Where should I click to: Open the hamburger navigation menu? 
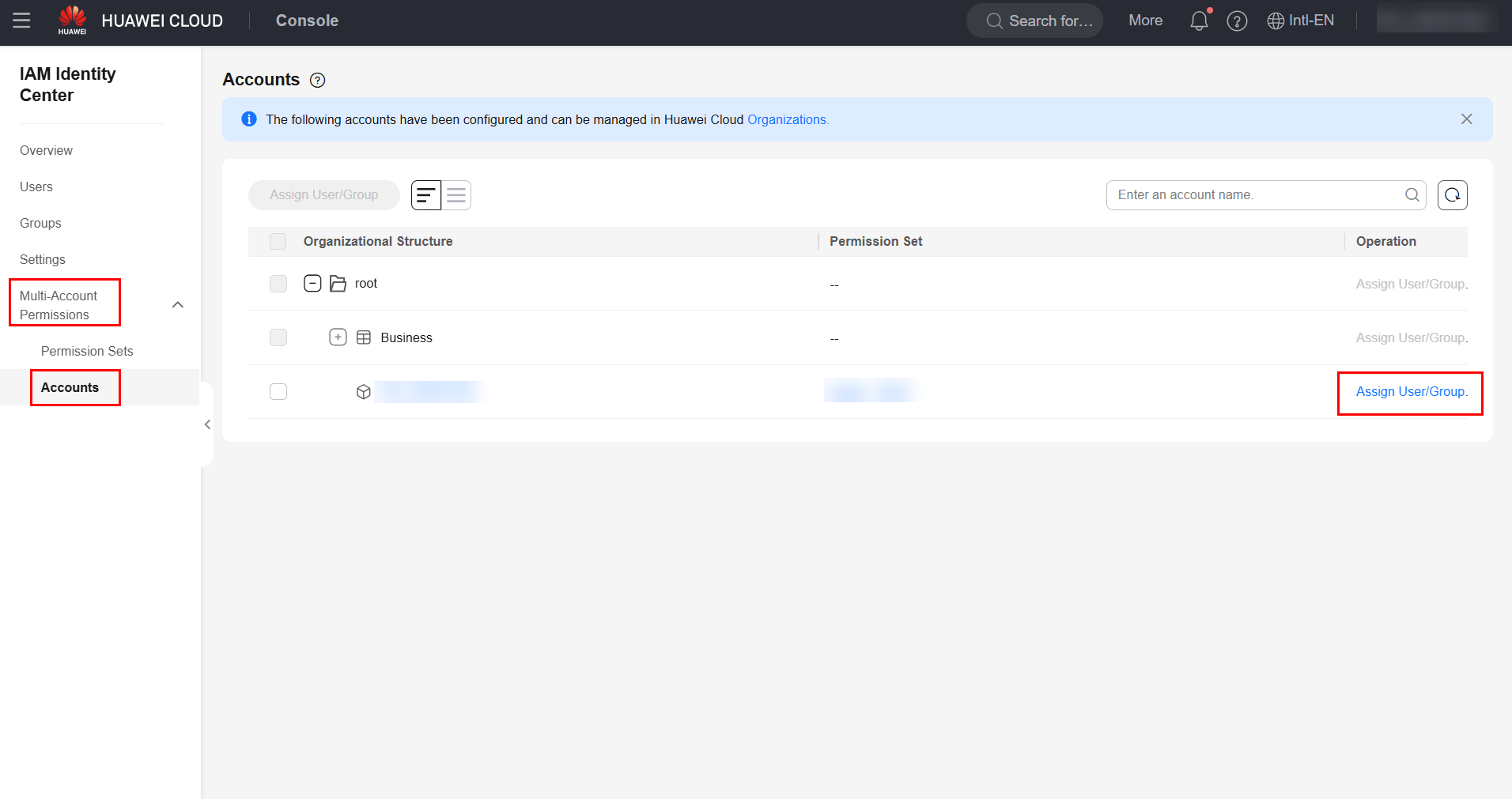pyautogui.click(x=21, y=21)
